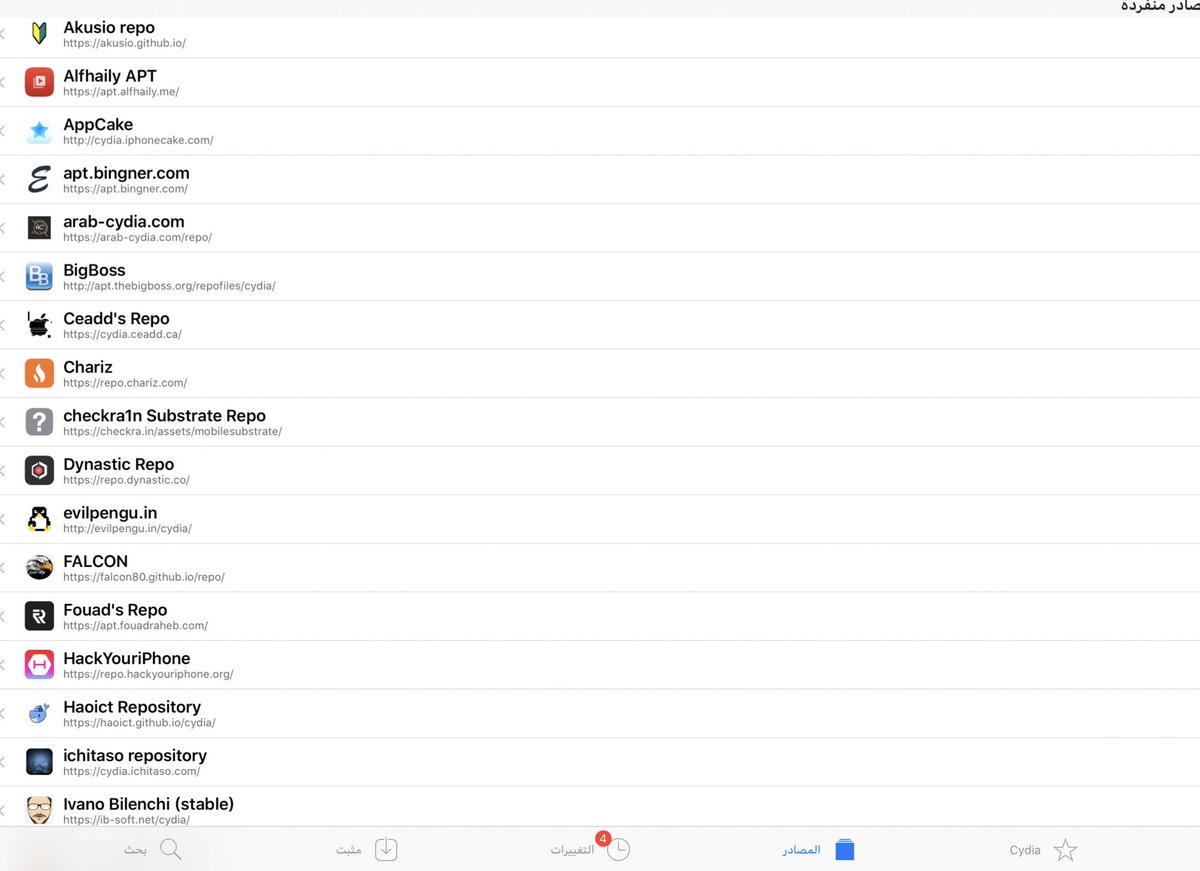Open the AppCake source
This screenshot has height=871, width=1200.
click(600, 131)
